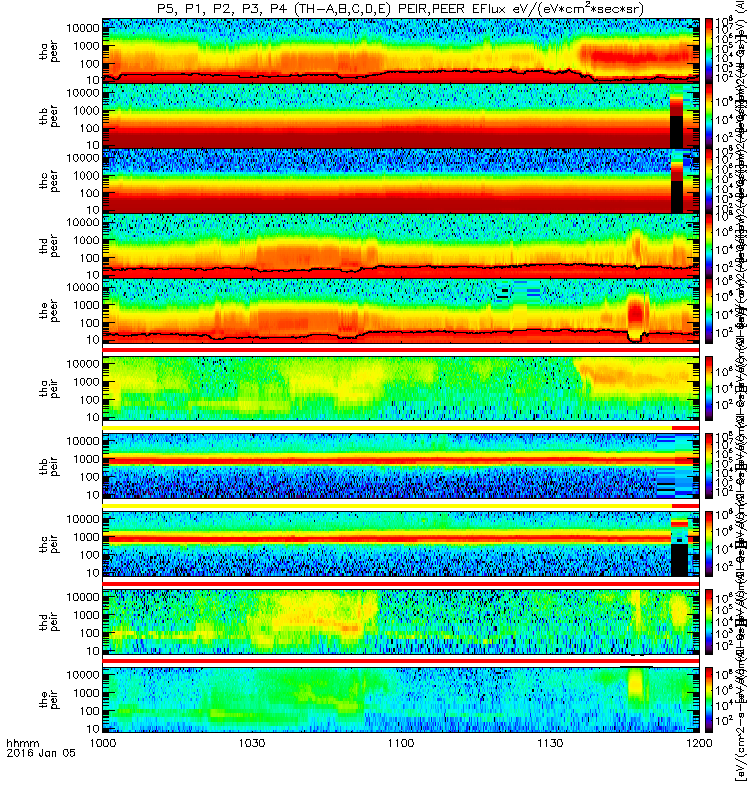This screenshot has width=750, height=800.
Task: Select the 'thd peer' panel label
Action: pos(49,246)
